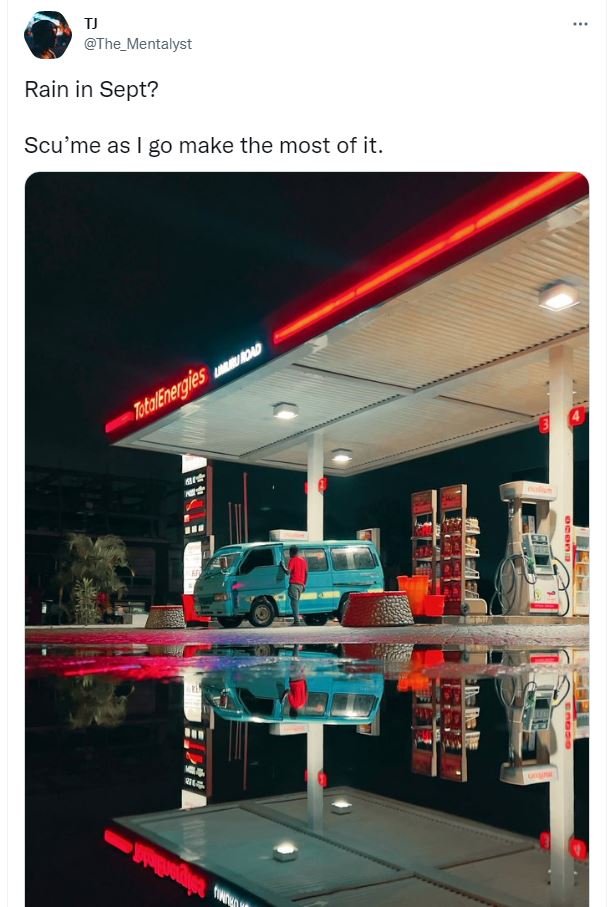Screen dimensions: 615x907
Task: Click the red number 3 pillar marker
Action: pyautogui.click(x=544, y=424)
